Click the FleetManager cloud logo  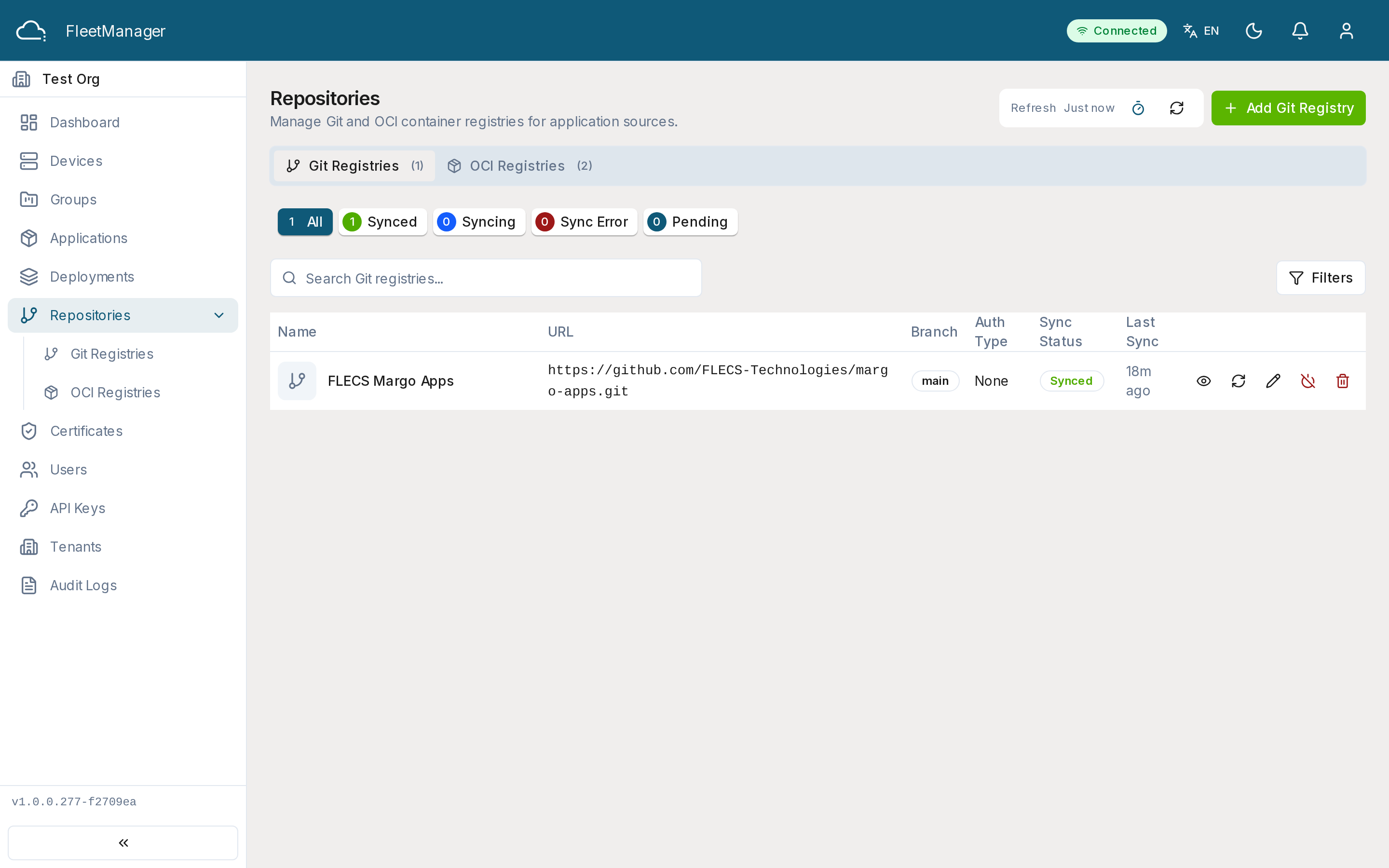(31, 31)
